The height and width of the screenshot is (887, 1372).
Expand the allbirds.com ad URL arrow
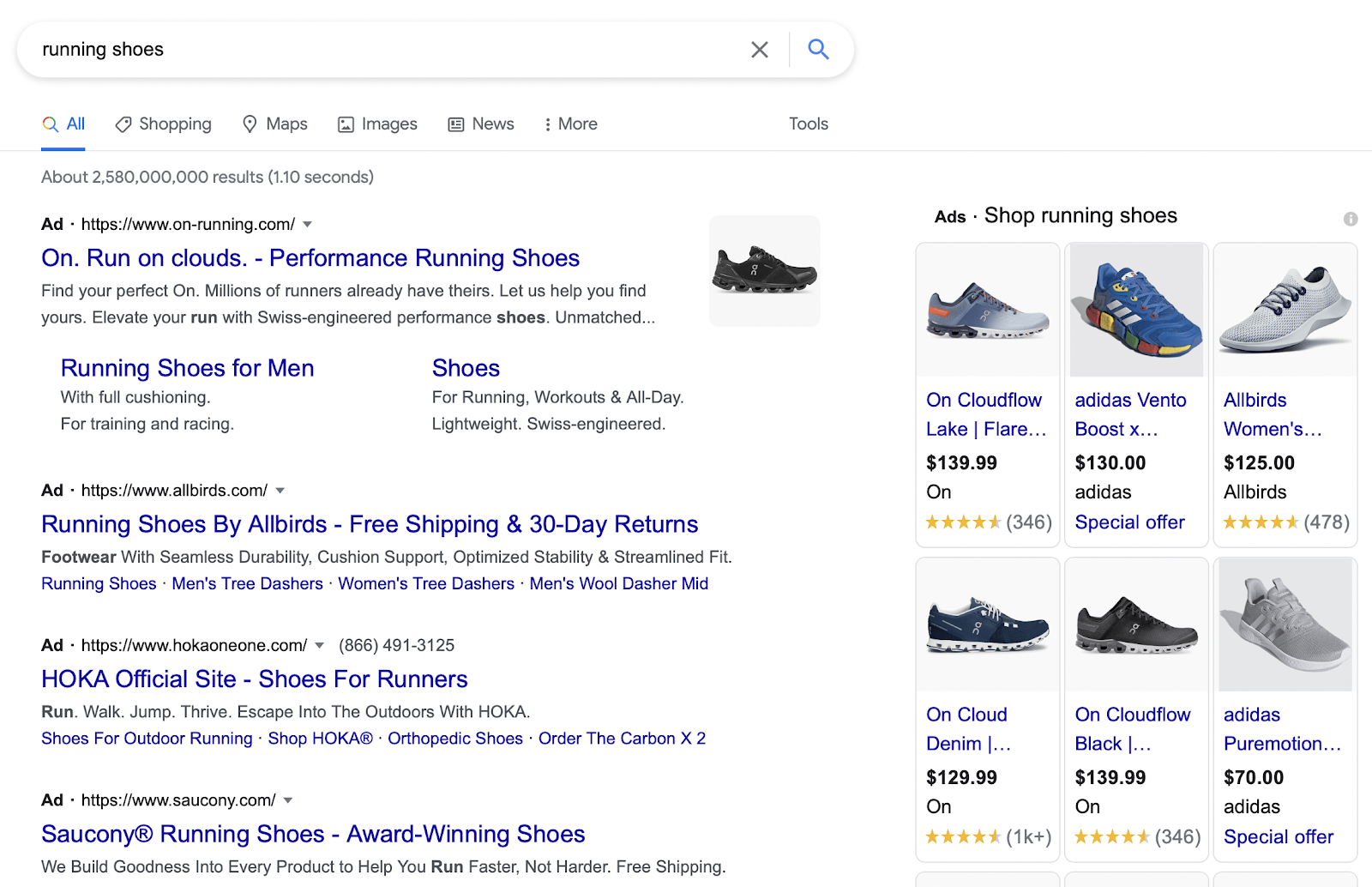pyautogui.click(x=280, y=491)
